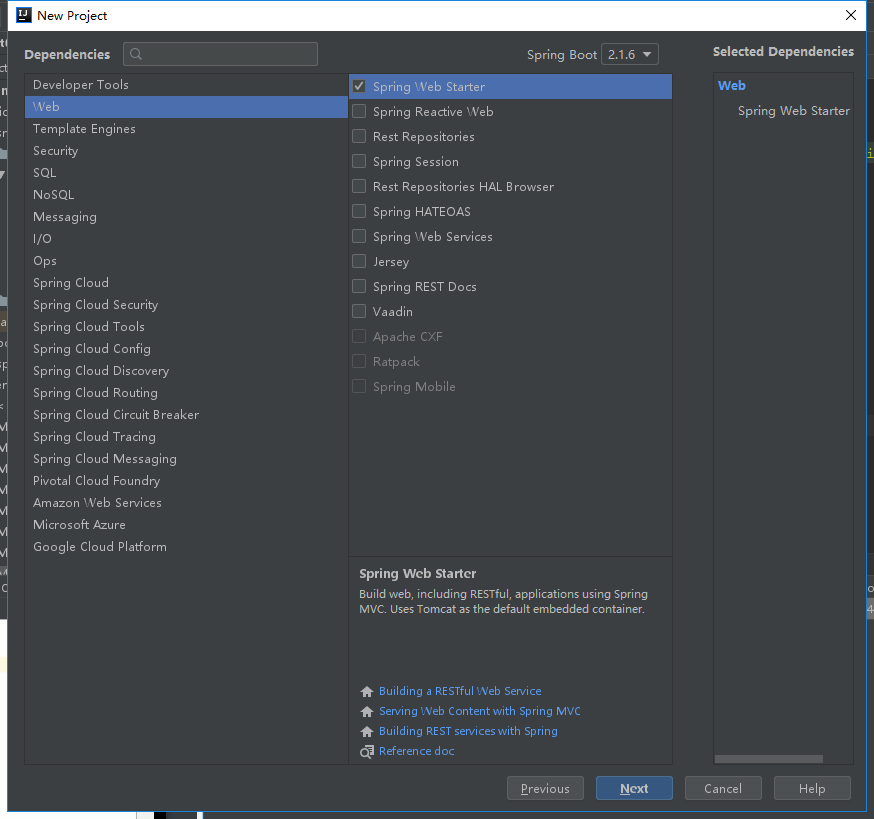Enable Rest Repositories HAL Browser checkbox
The width and height of the screenshot is (874, 819).
[x=359, y=186]
